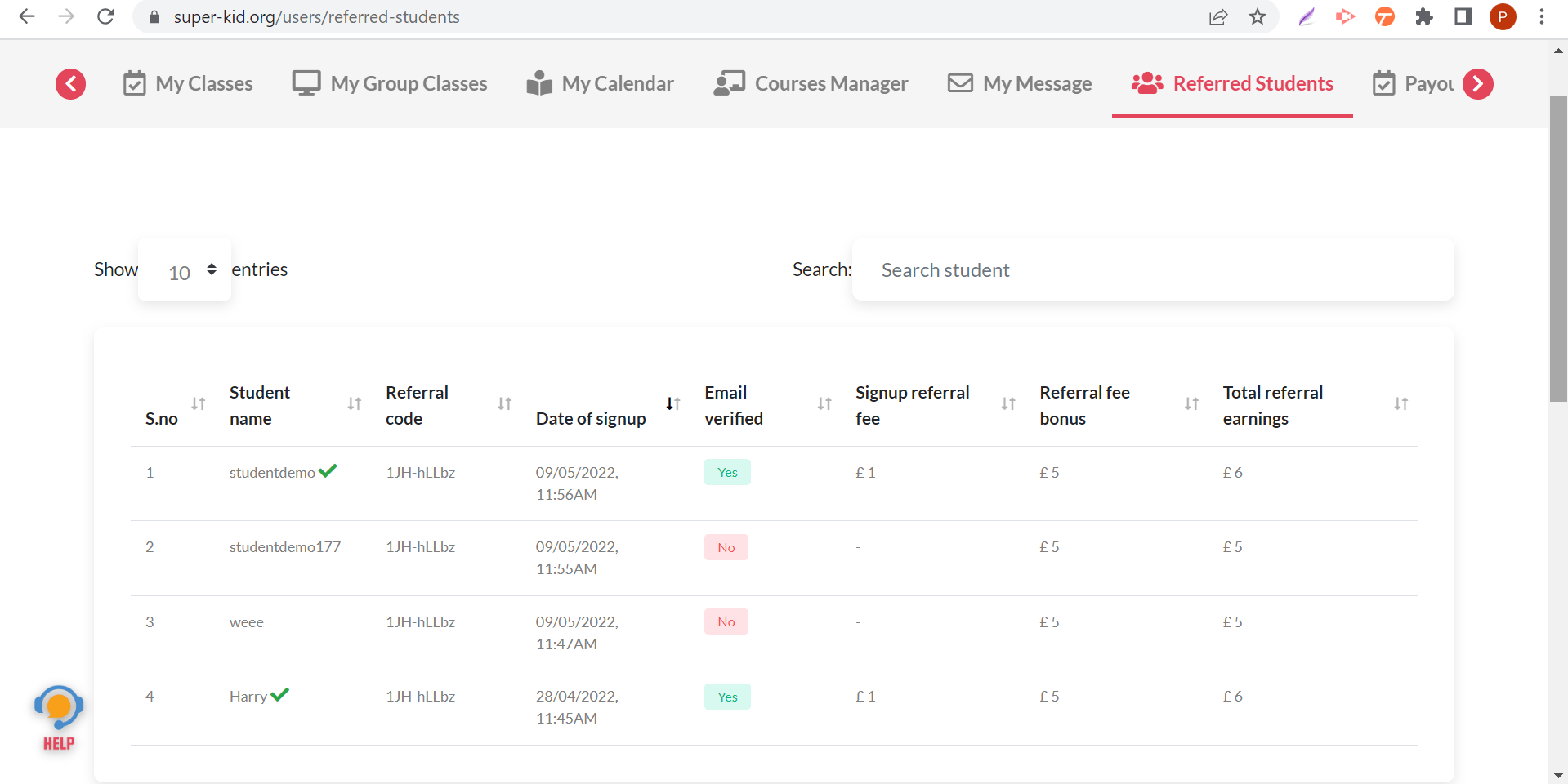Screen dimensions: 1568x784
Task: Click the scrollbar up arrow
Action: click(1558, 51)
